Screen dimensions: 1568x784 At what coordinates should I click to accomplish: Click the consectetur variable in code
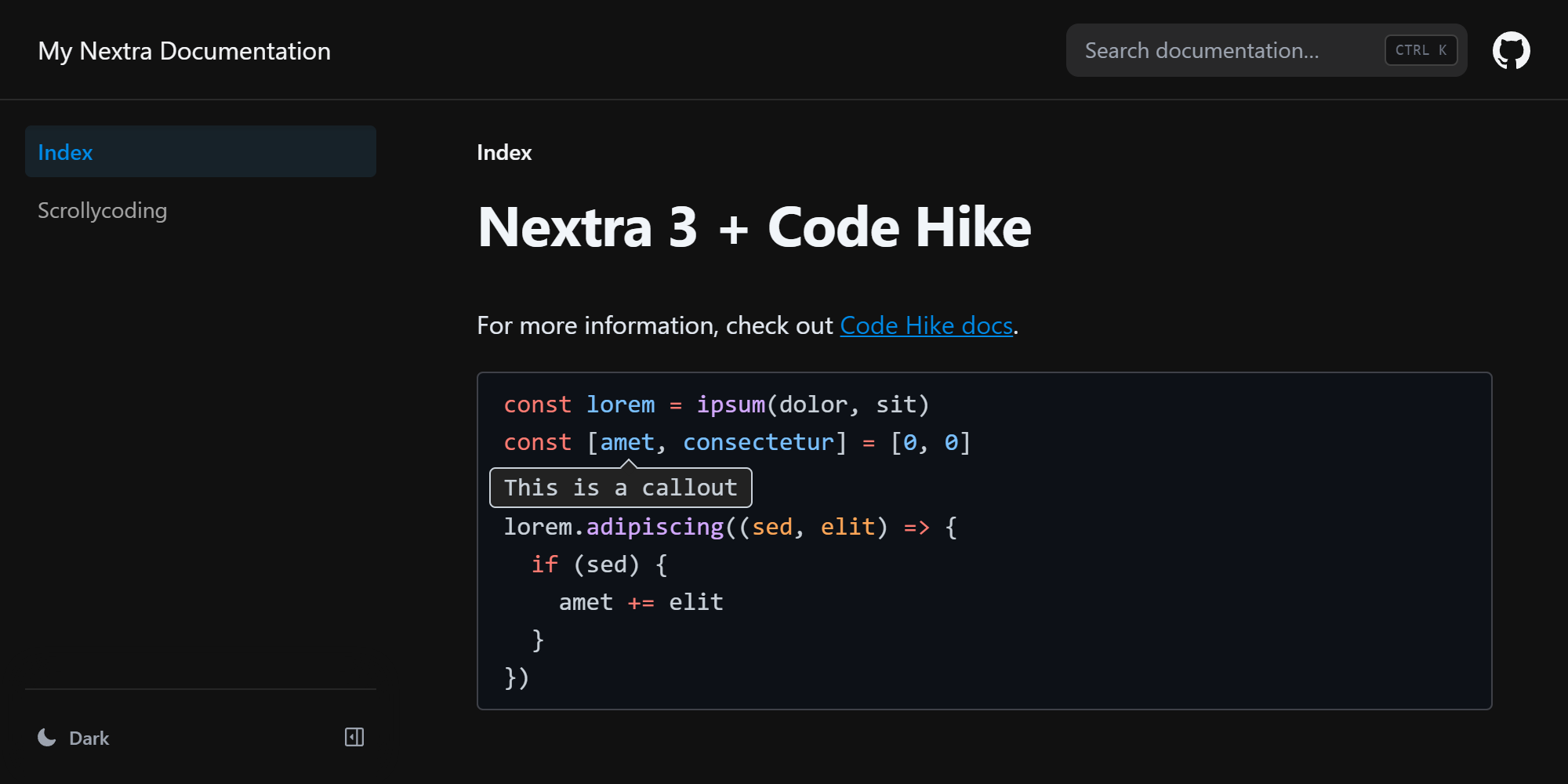point(757,442)
